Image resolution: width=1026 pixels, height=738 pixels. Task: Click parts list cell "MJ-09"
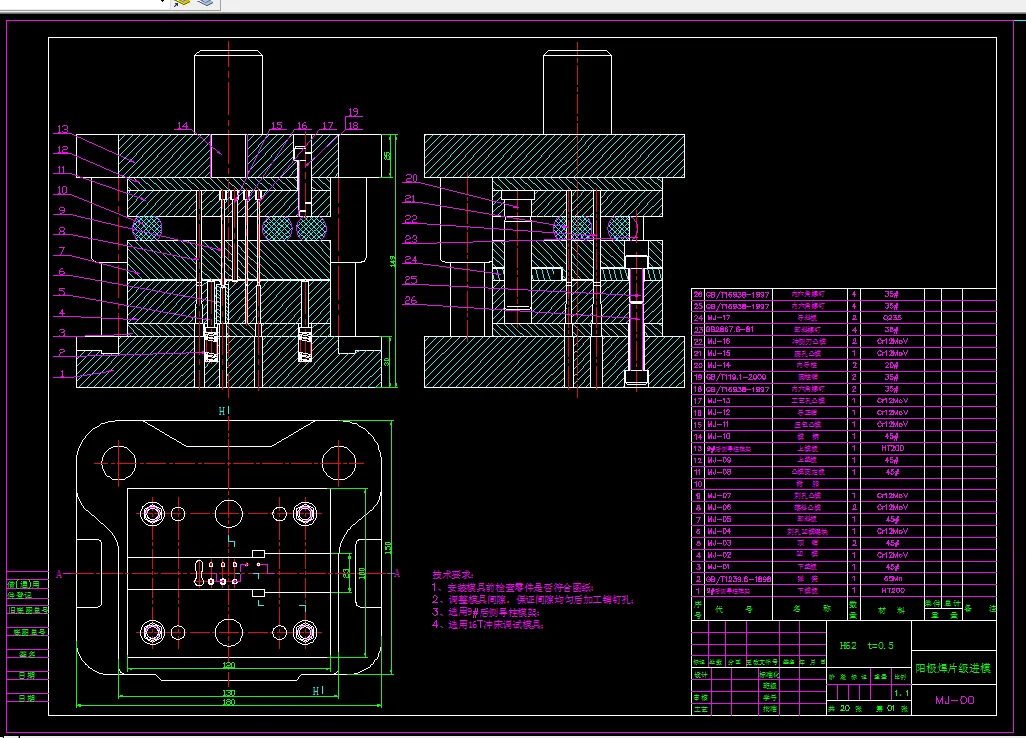[718, 460]
